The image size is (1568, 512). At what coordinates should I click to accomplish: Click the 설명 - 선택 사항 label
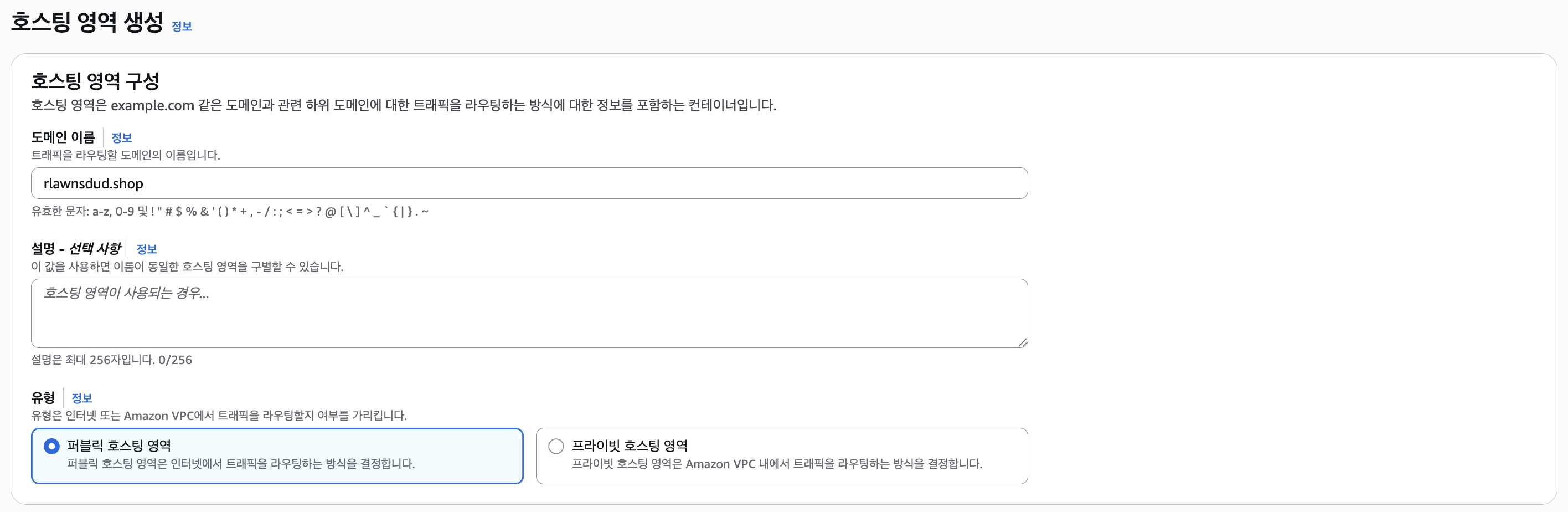[76, 248]
